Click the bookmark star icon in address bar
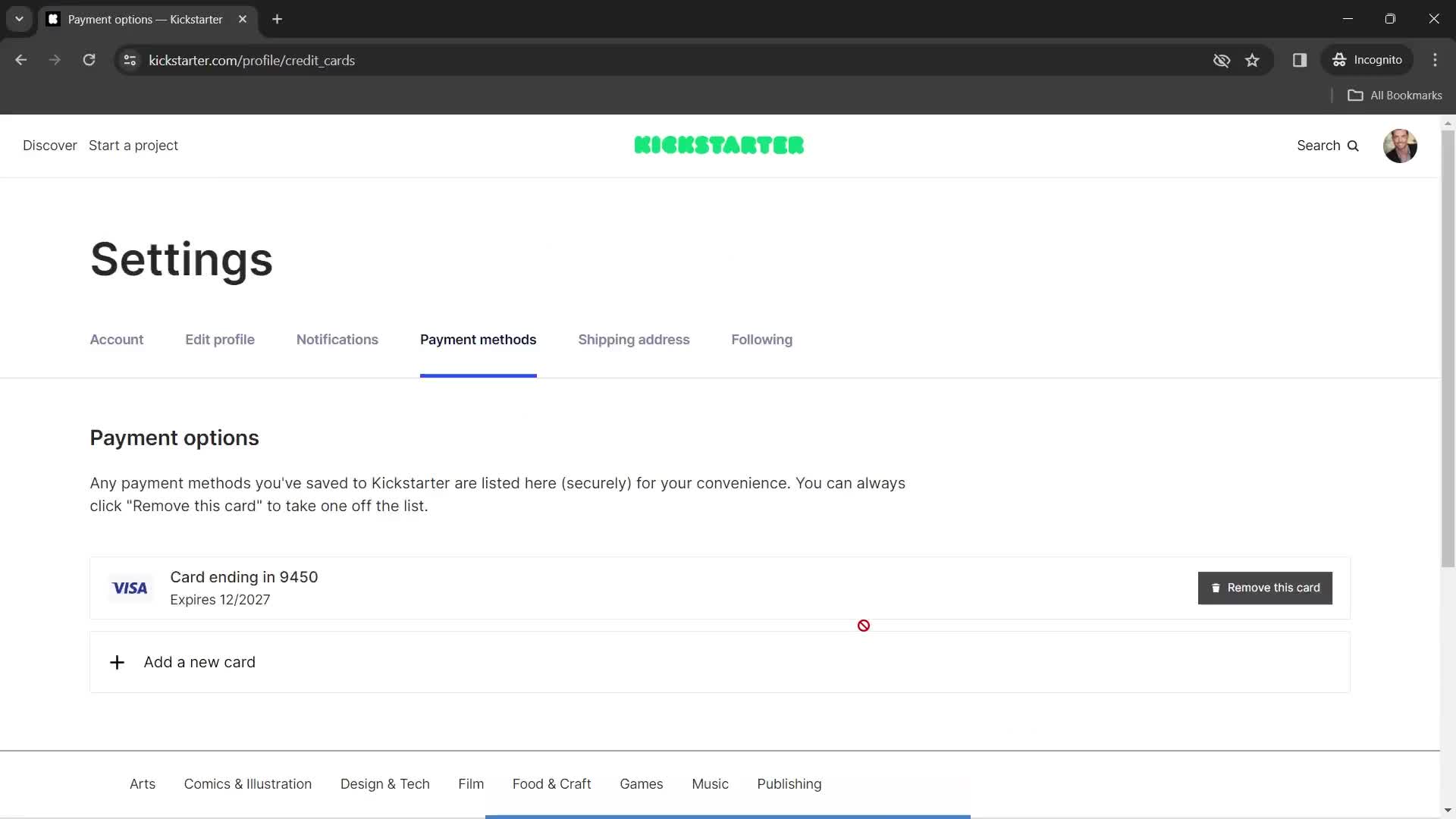The width and height of the screenshot is (1456, 819). point(1253,60)
